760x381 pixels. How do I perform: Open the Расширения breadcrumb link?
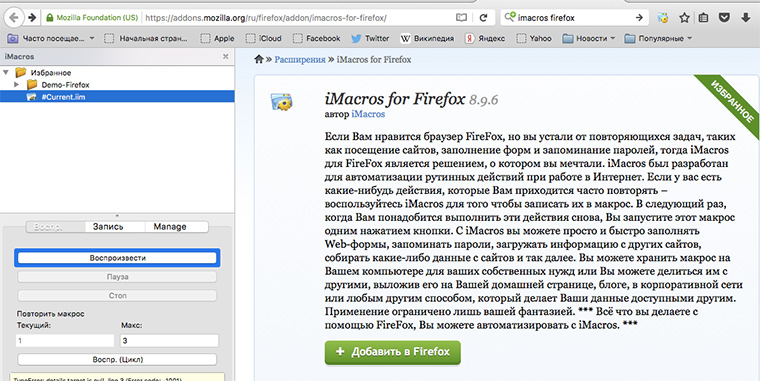[300, 60]
